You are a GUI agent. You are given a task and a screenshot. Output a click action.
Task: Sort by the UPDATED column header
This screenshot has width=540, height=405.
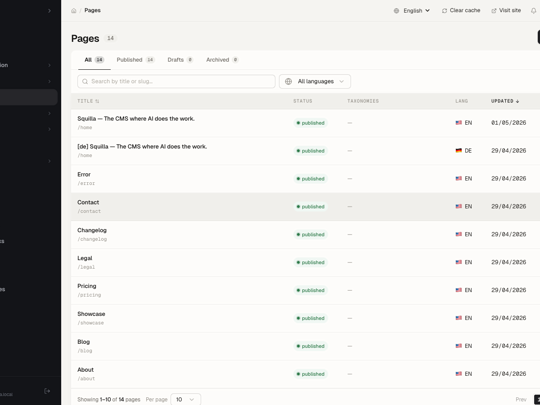click(x=505, y=101)
